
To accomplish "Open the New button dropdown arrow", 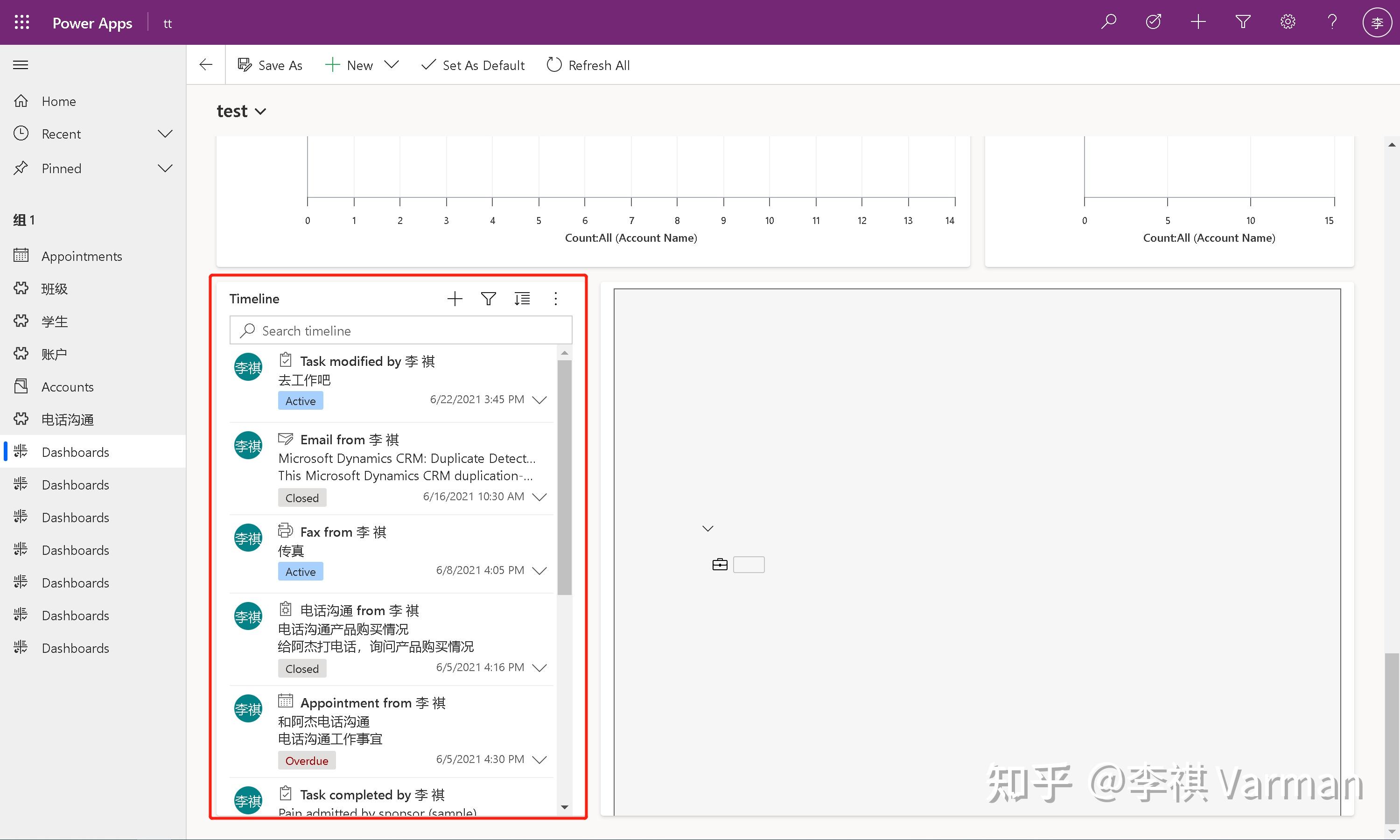I will pyautogui.click(x=391, y=64).
